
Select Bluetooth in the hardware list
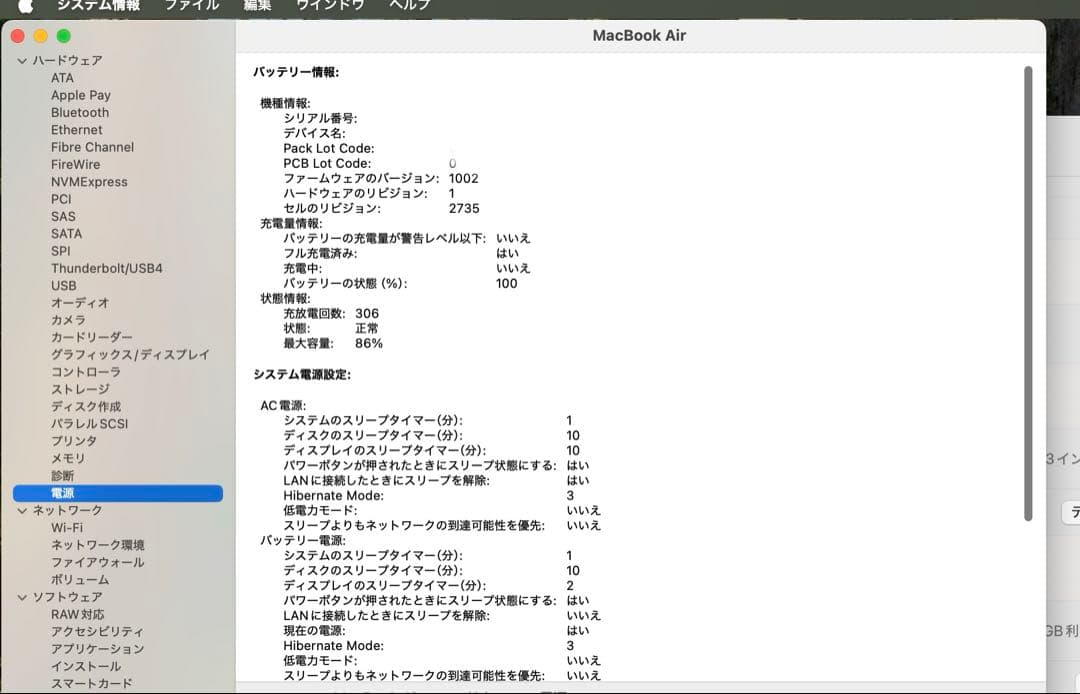pos(79,112)
